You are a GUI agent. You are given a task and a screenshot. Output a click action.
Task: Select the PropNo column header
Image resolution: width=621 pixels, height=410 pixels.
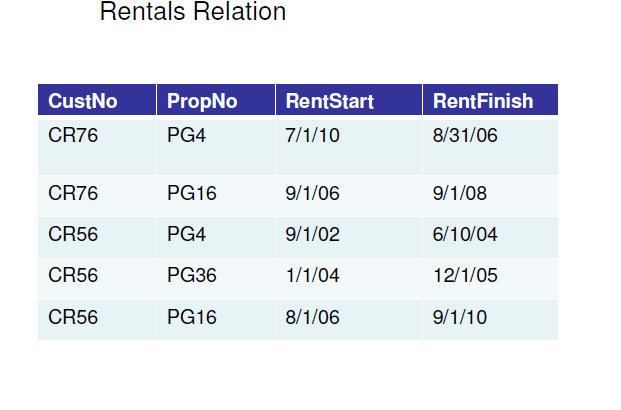[202, 101]
